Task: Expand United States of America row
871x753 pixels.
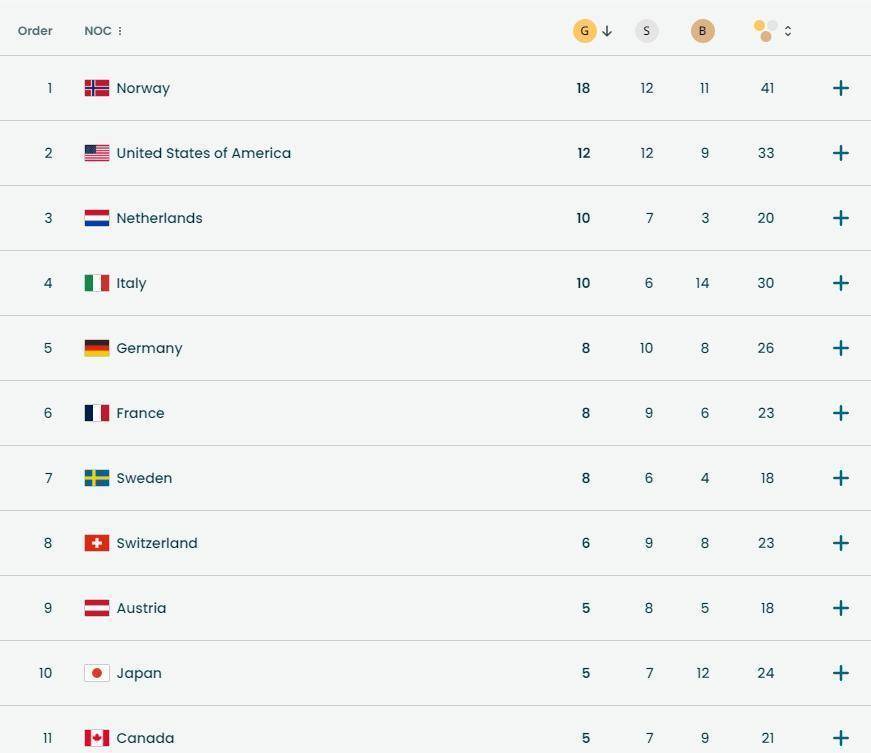Action: (x=841, y=153)
